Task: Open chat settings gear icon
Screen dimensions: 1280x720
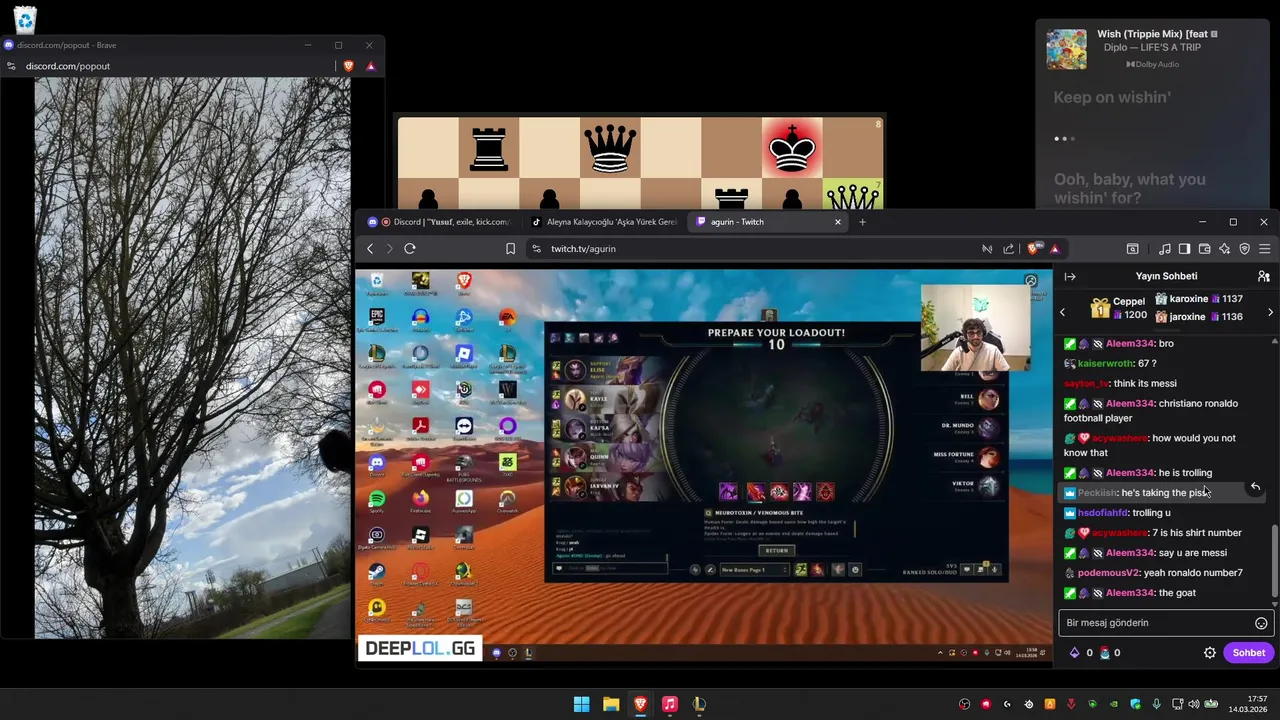Action: click(1210, 653)
